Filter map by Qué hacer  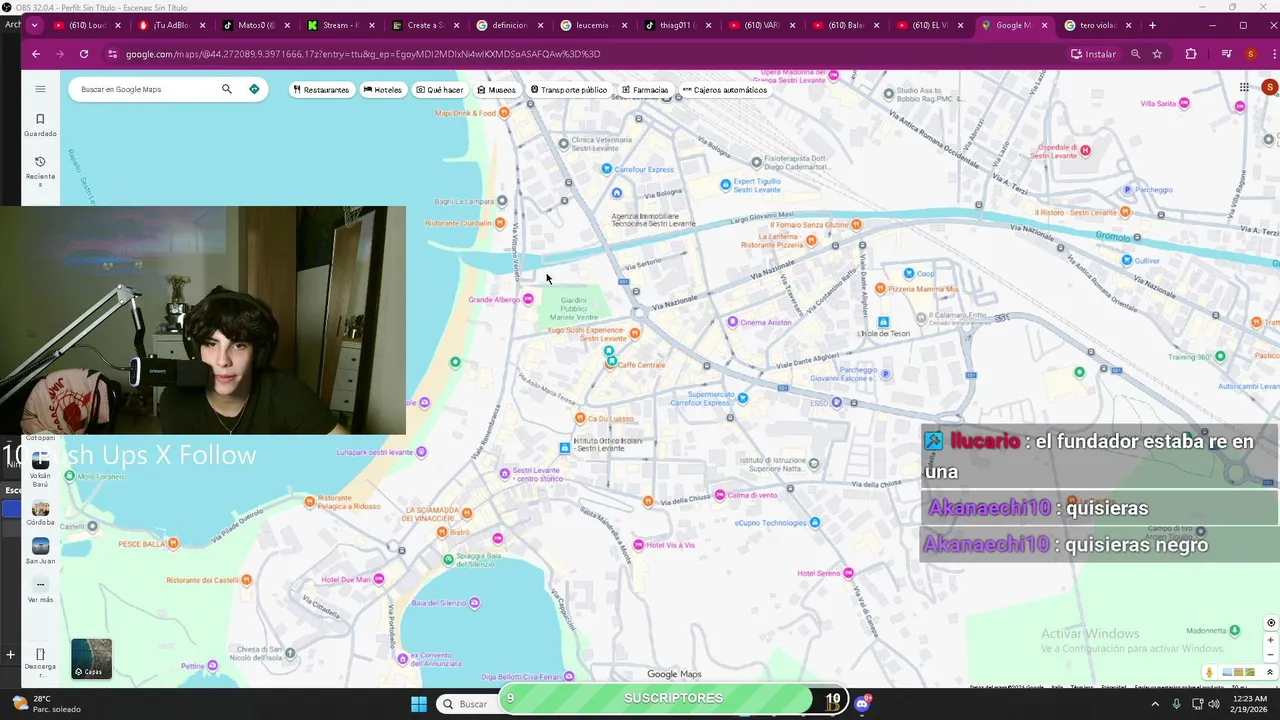(440, 90)
